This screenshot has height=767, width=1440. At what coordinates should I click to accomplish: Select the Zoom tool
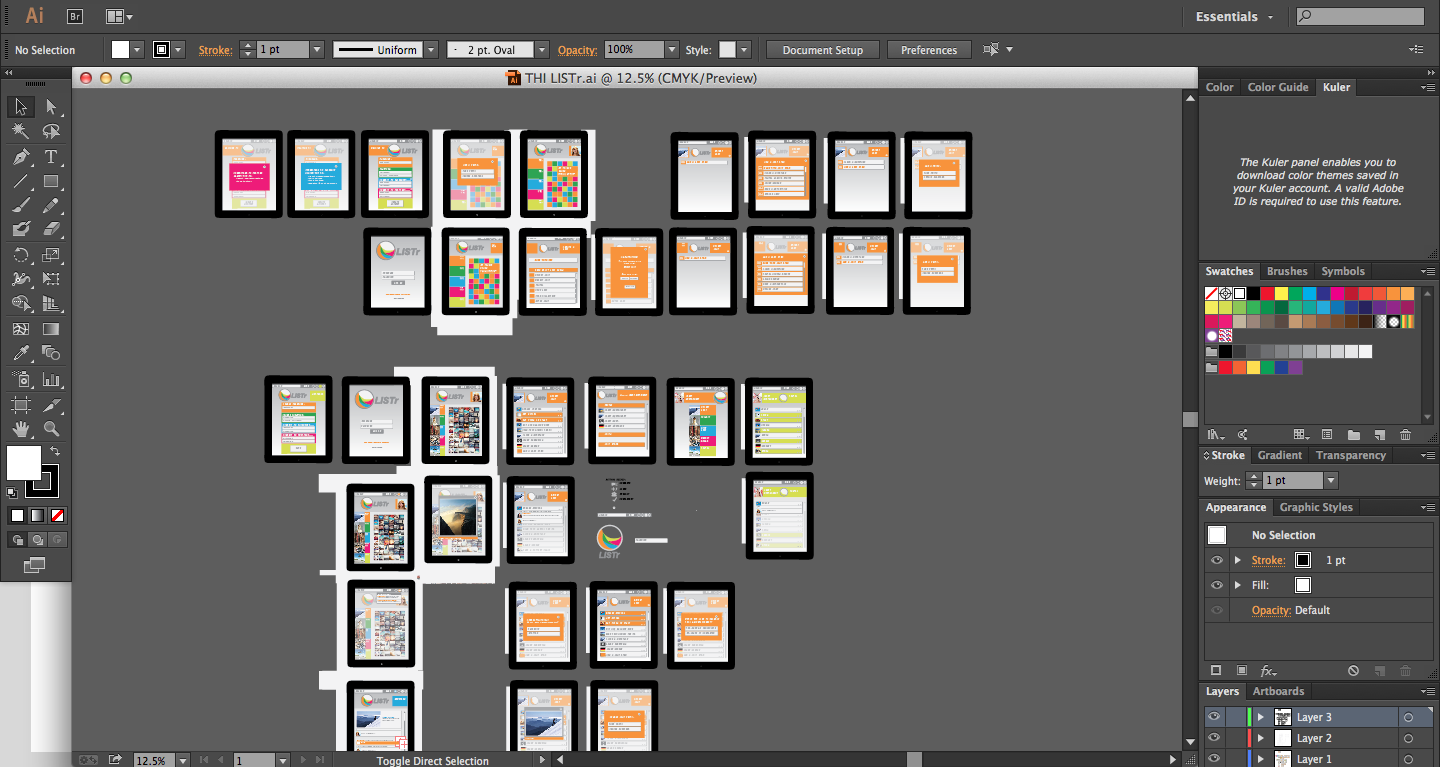point(51,429)
